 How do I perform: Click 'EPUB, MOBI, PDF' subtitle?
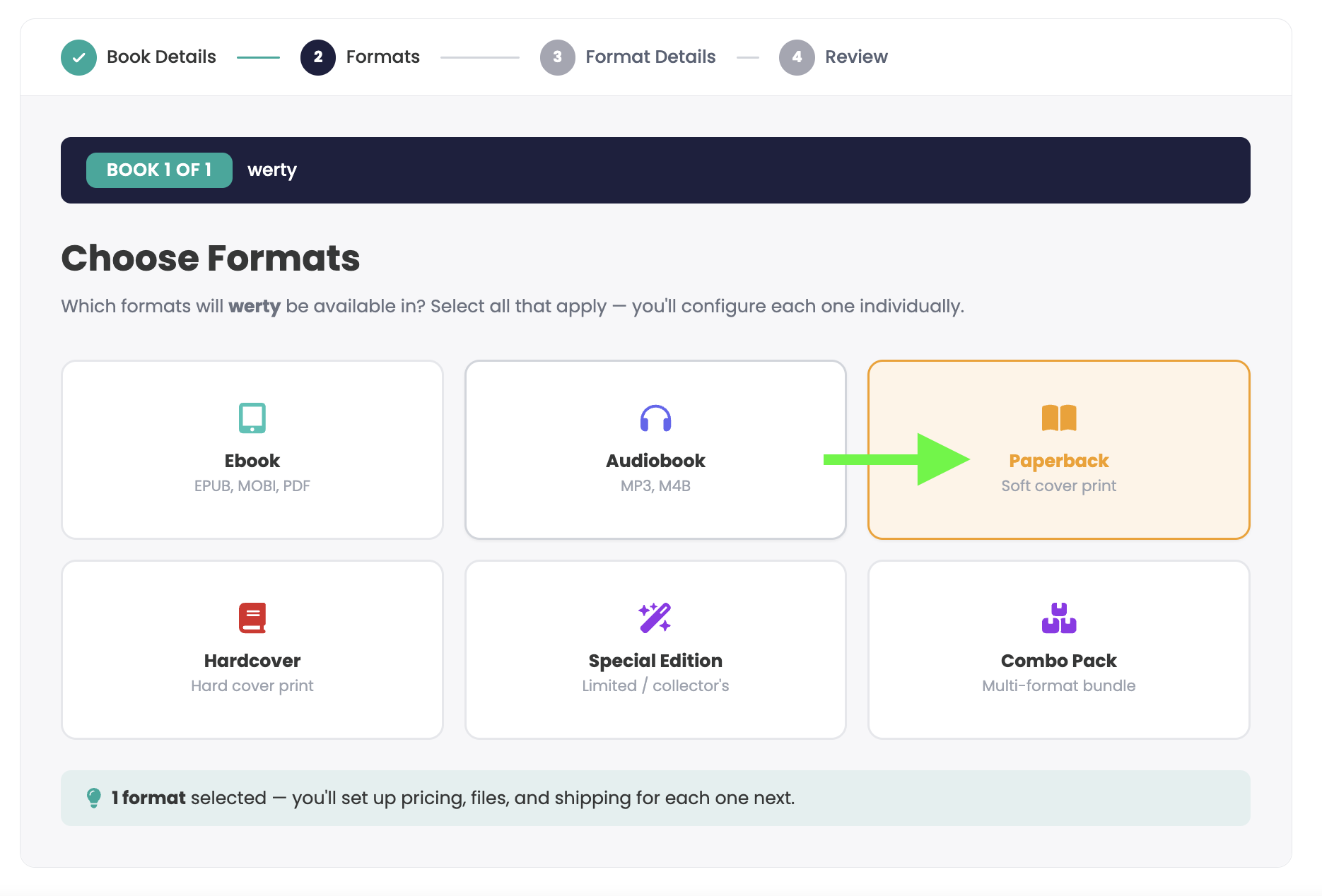click(252, 485)
